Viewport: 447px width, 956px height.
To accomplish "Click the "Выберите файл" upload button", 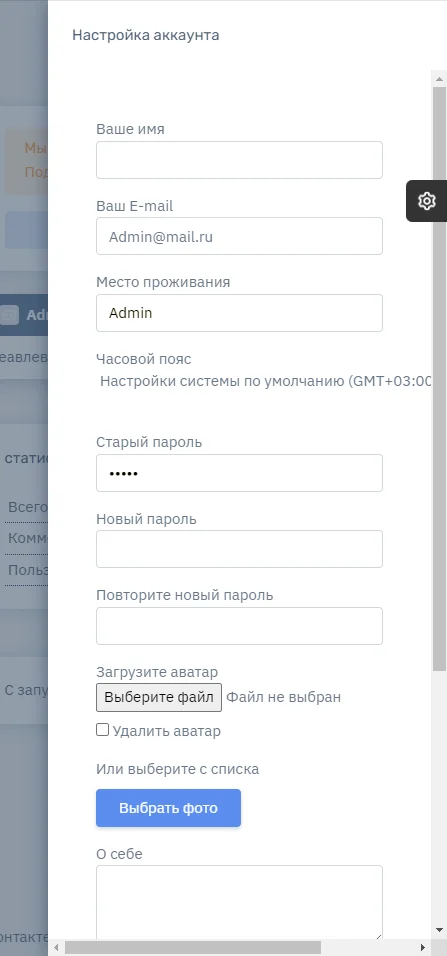I will pyautogui.click(x=159, y=697).
